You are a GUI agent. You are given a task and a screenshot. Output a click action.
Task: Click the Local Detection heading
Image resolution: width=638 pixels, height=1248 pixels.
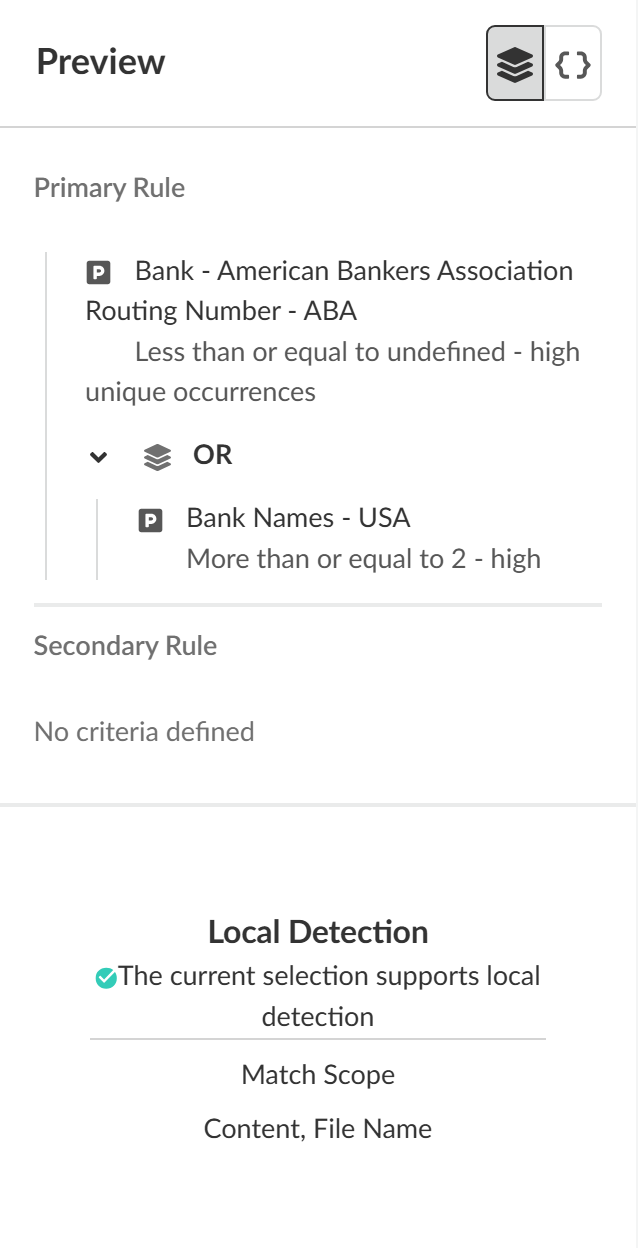point(318,932)
